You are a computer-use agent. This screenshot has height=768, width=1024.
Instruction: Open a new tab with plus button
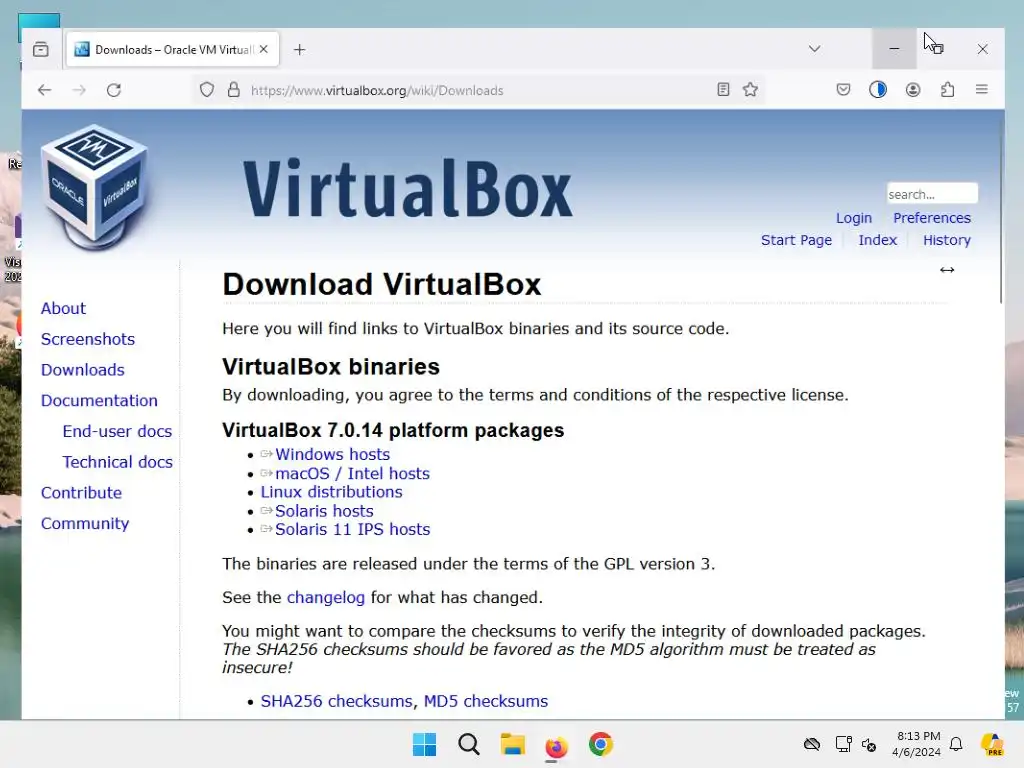tap(299, 50)
